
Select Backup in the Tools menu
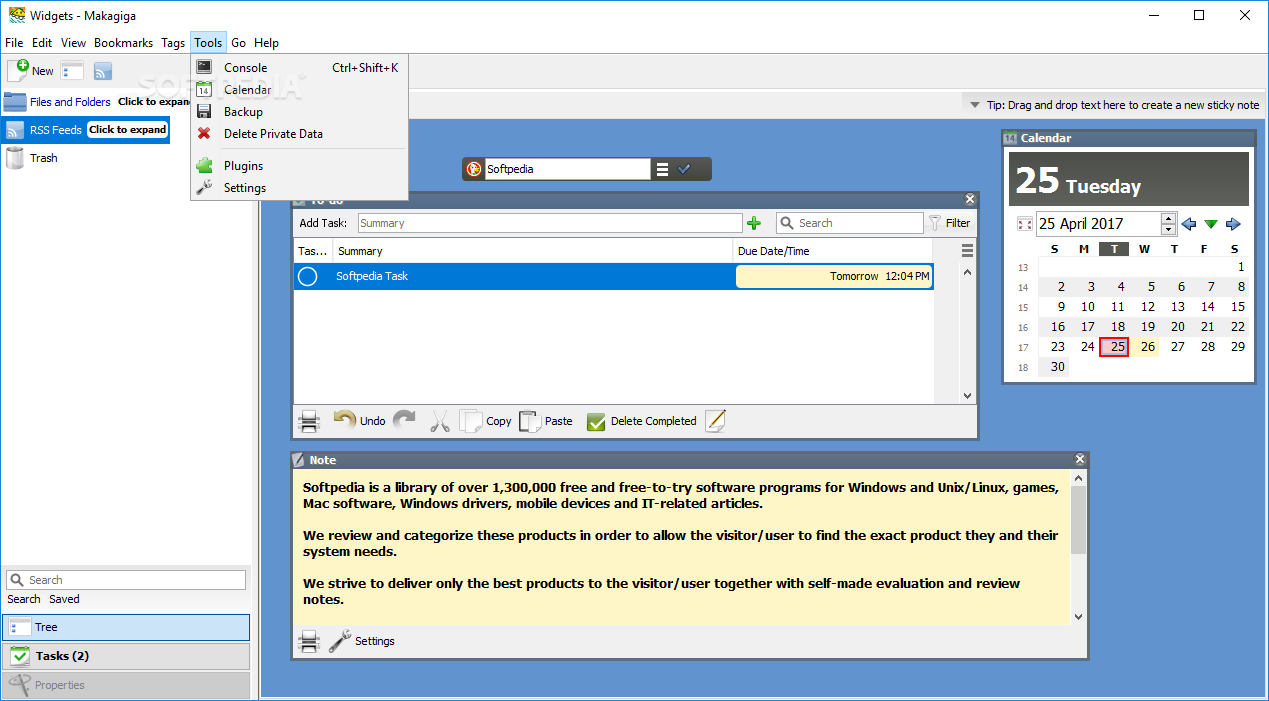(x=299, y=112)
